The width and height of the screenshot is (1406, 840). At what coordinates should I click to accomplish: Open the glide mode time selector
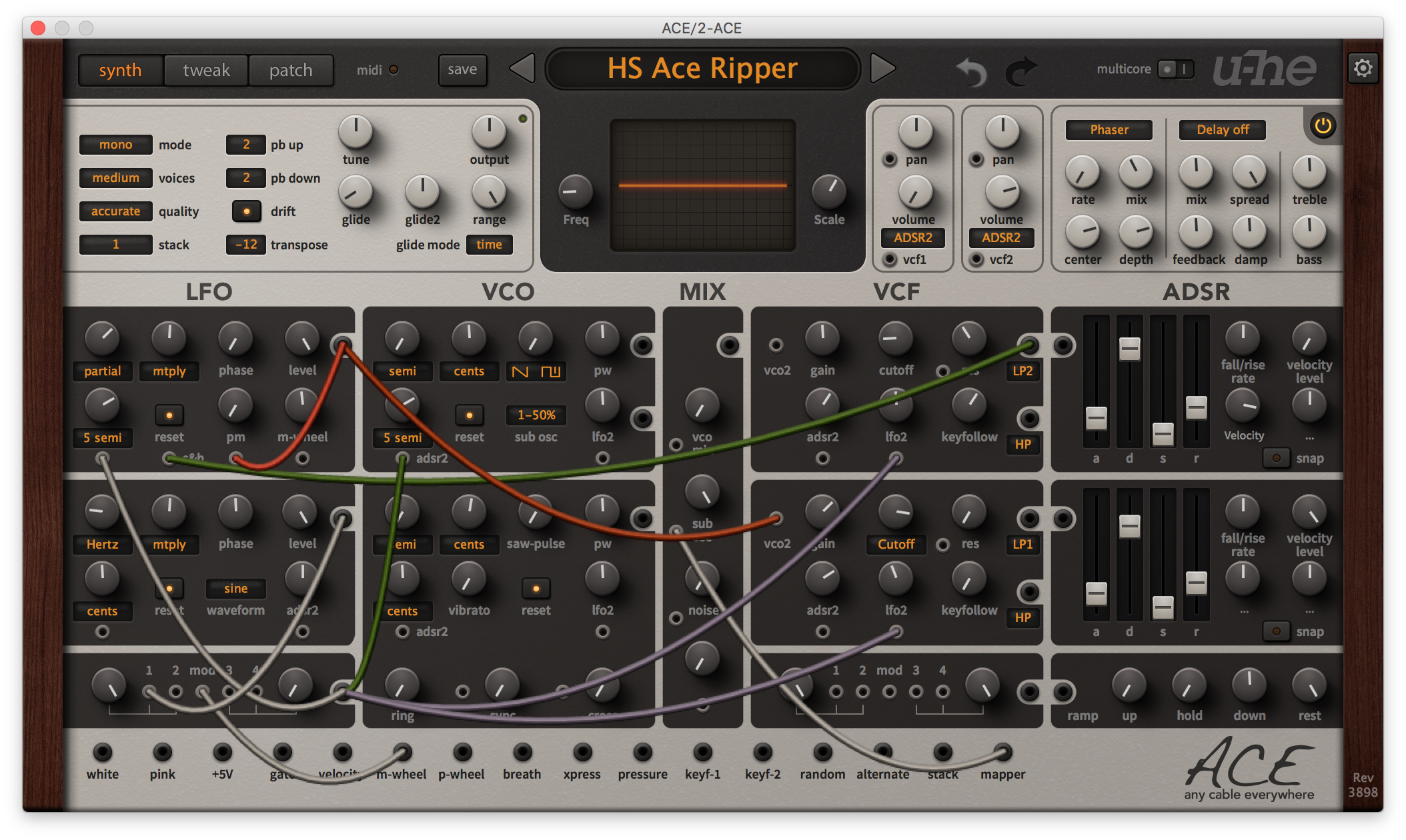[x=489, y=245]
